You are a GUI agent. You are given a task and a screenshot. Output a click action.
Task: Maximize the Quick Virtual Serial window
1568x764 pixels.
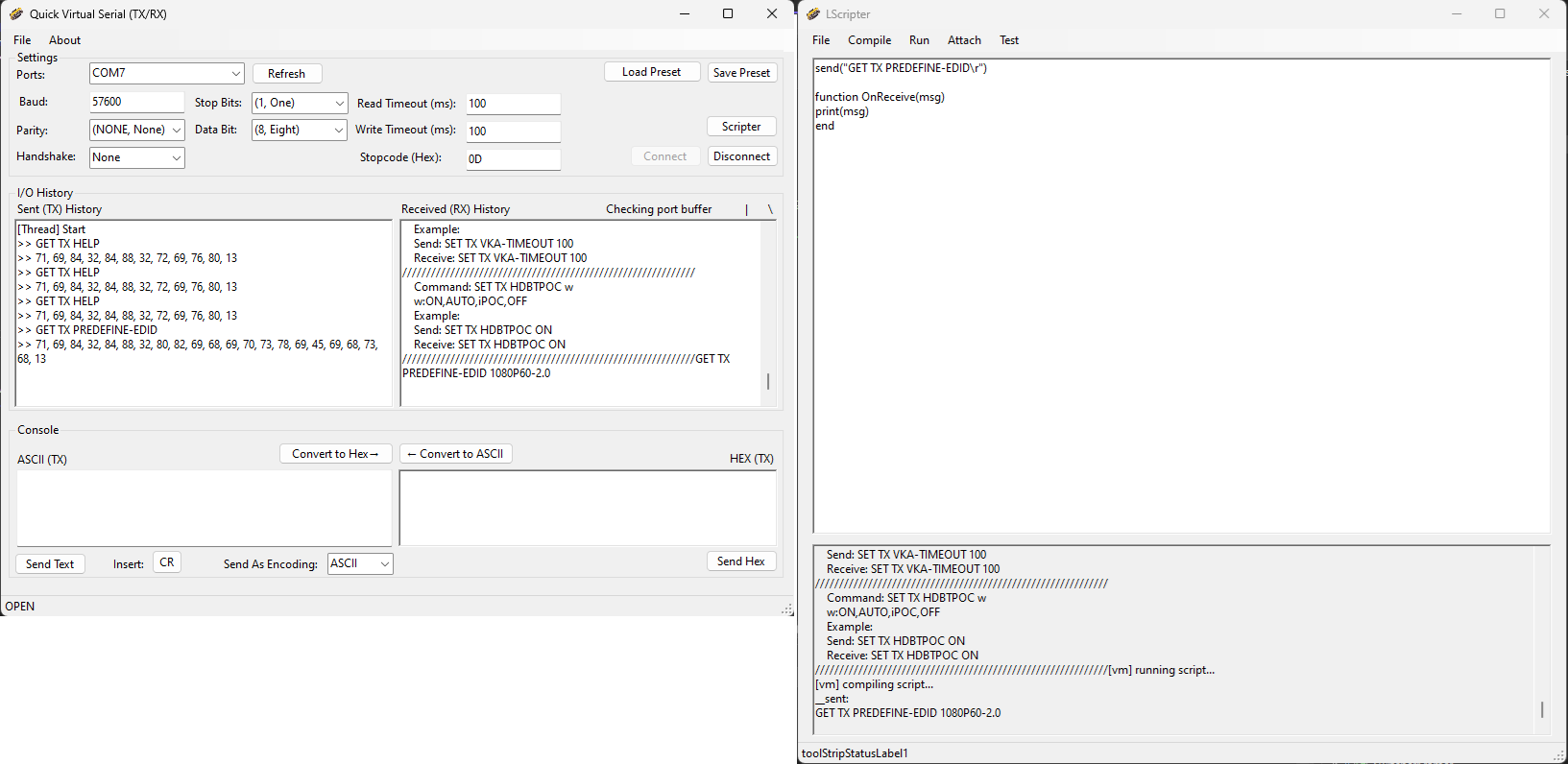tap(728, 13)
